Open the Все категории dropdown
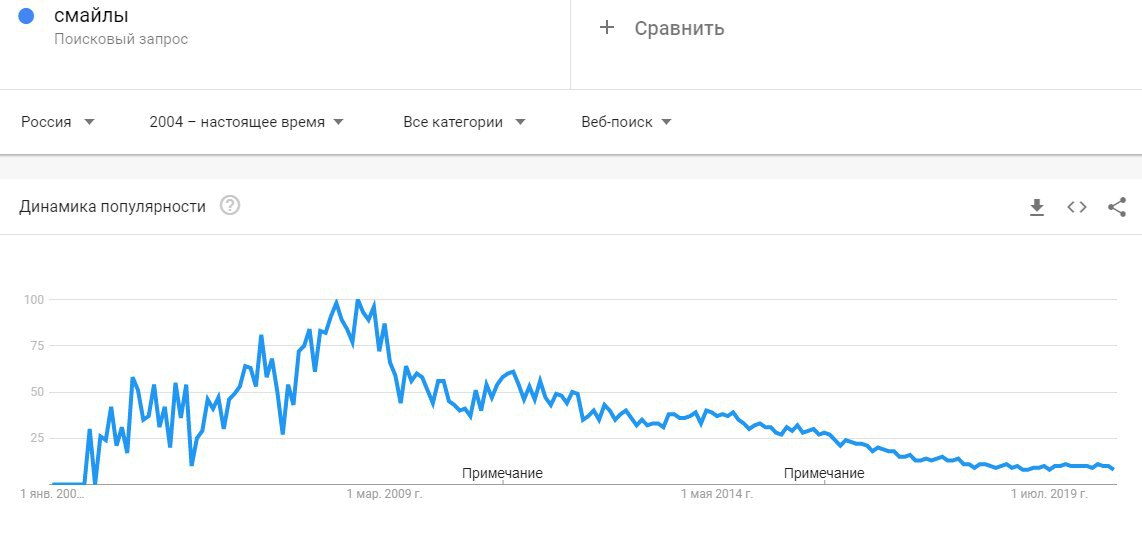 tap(464, 122)
